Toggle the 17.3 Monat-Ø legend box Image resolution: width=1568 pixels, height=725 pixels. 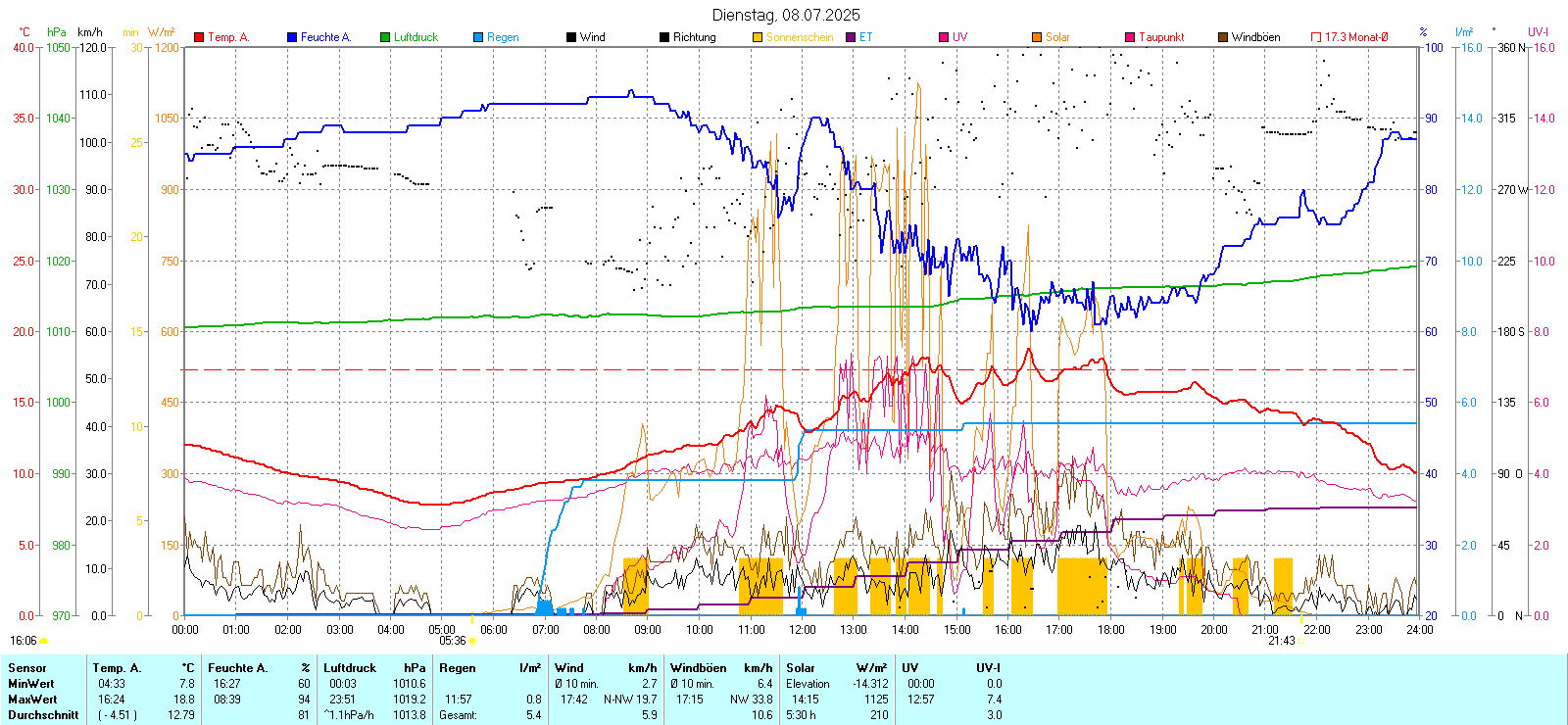pos(1316,37)
